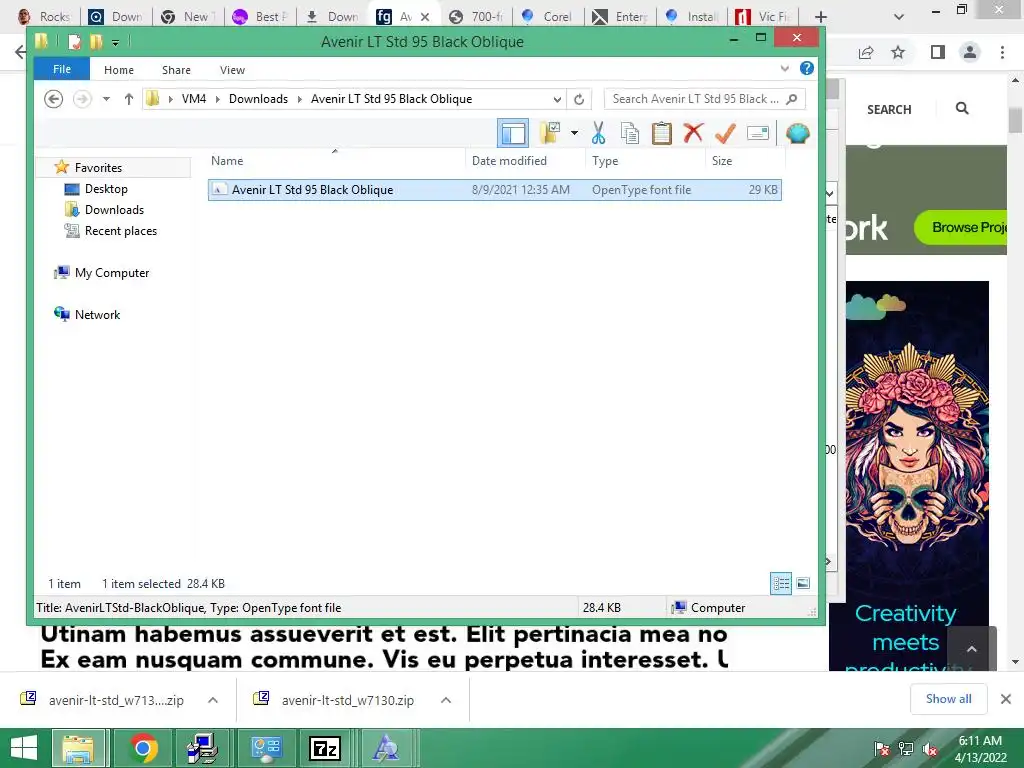Open the blue shell toolbar icon
Screen dimensions: 1024x768
pyautogui.click(x=797, y=133)
